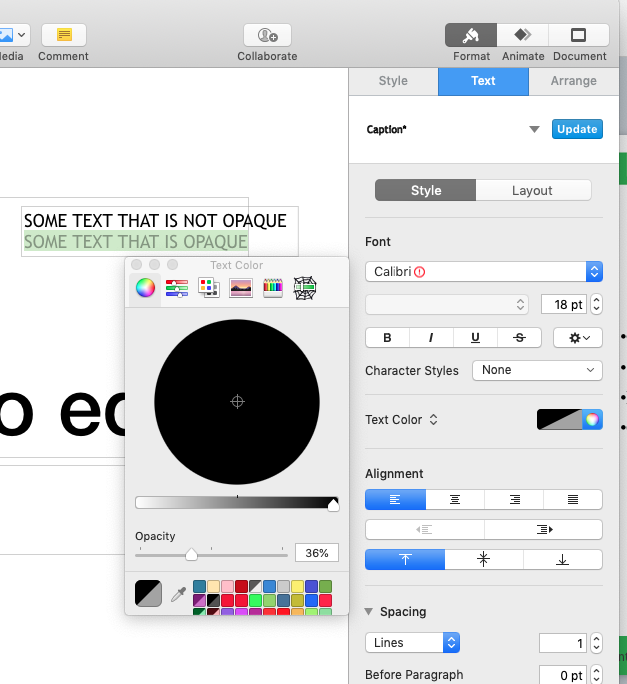Choose the yellow saved color swatch

297,586
